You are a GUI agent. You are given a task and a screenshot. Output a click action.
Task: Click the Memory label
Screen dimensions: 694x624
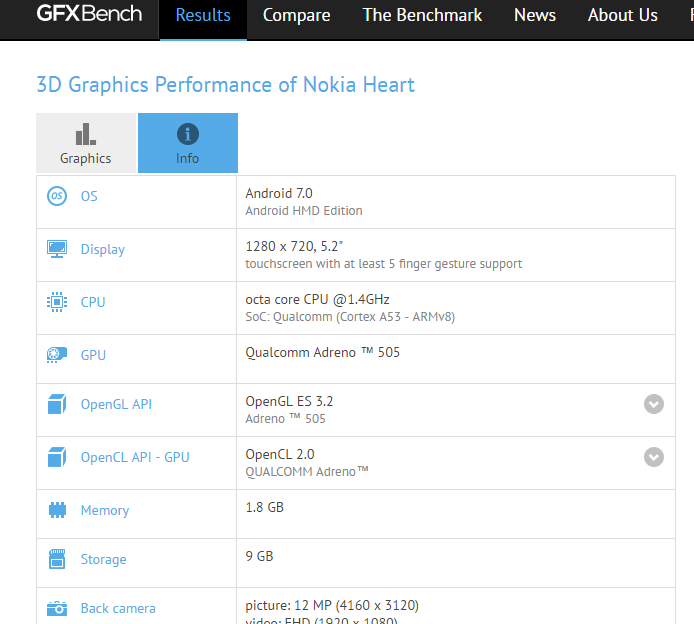click(x=105, y=511)
